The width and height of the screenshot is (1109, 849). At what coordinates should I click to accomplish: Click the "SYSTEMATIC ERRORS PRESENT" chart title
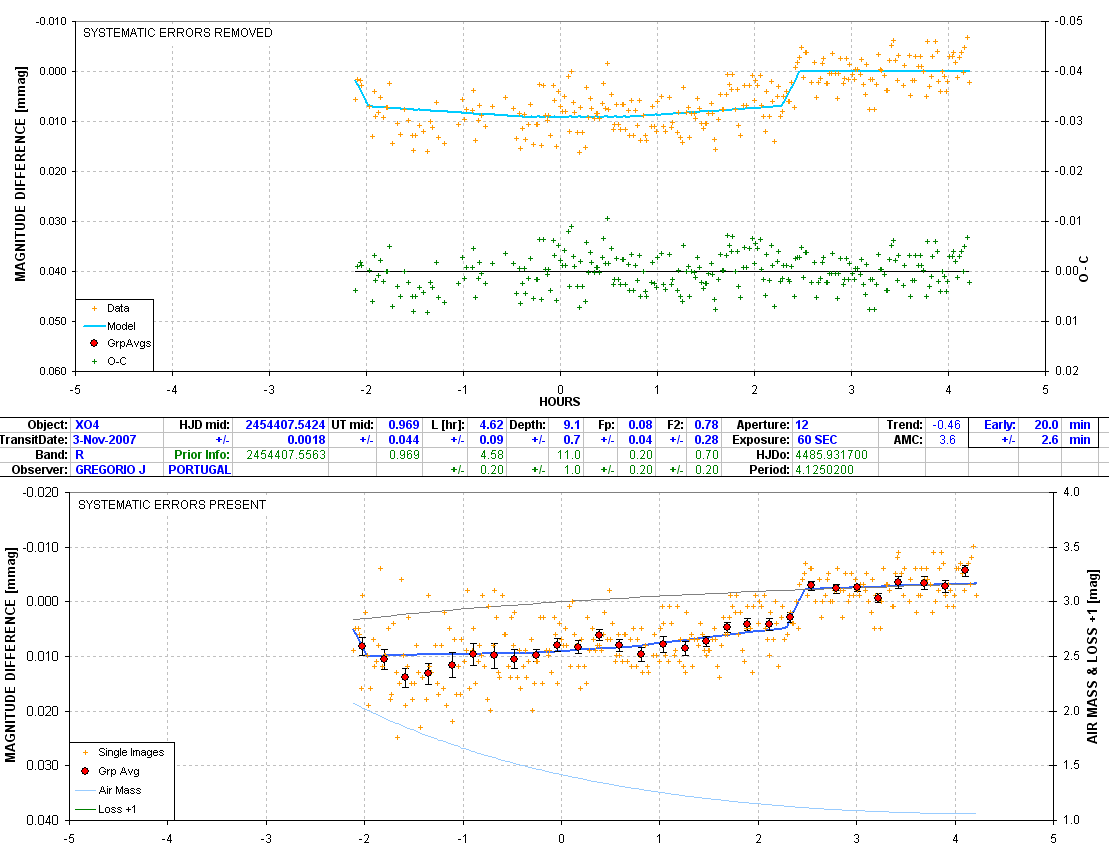pos(172,504)
